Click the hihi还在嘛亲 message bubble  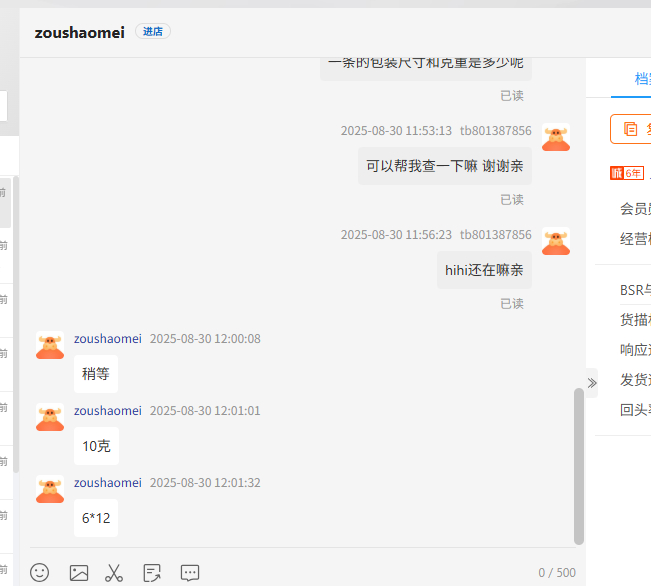point(484,270)
